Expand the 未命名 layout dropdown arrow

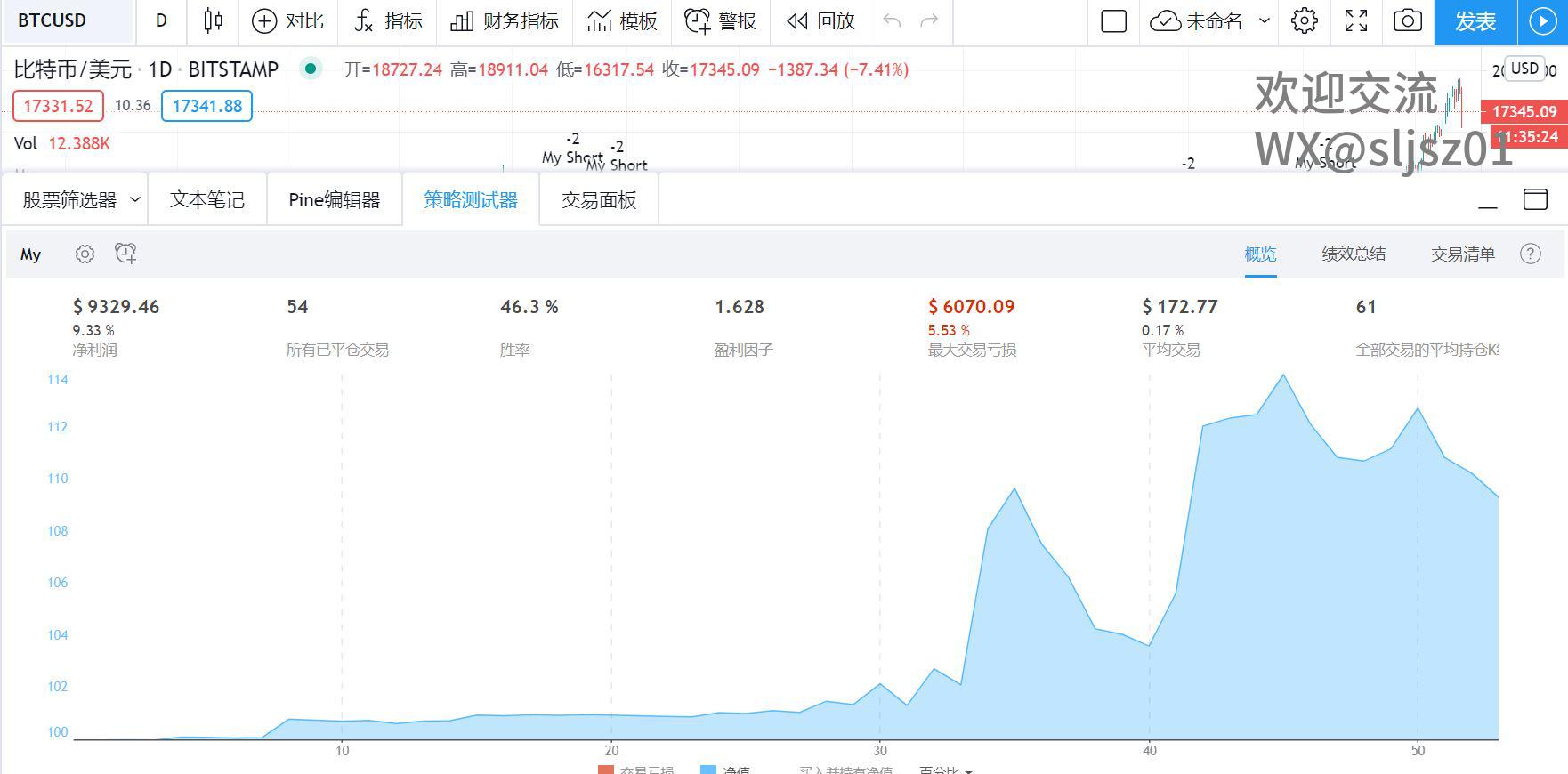pos(1264,21)
